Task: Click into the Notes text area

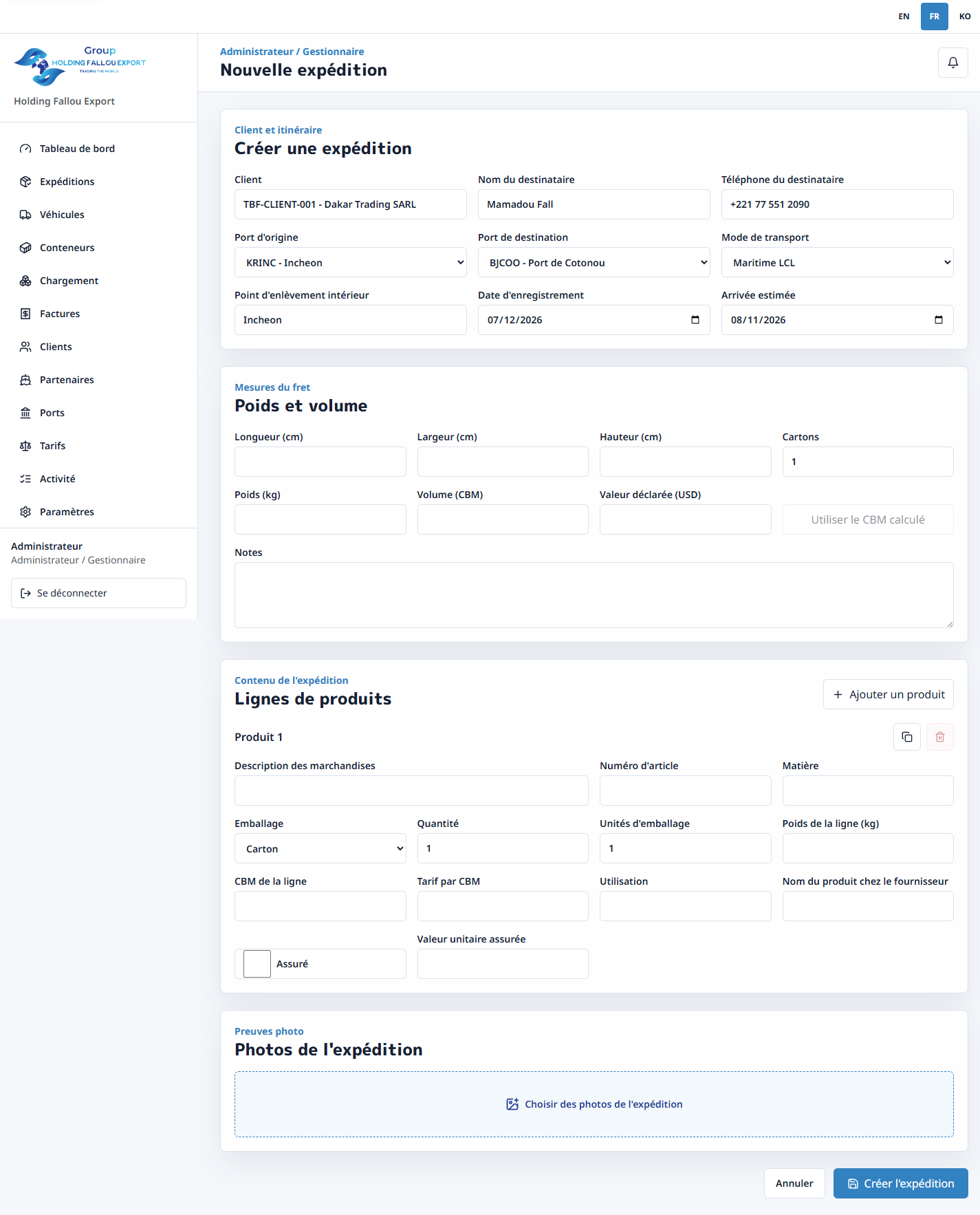Action: pos(594,595)
